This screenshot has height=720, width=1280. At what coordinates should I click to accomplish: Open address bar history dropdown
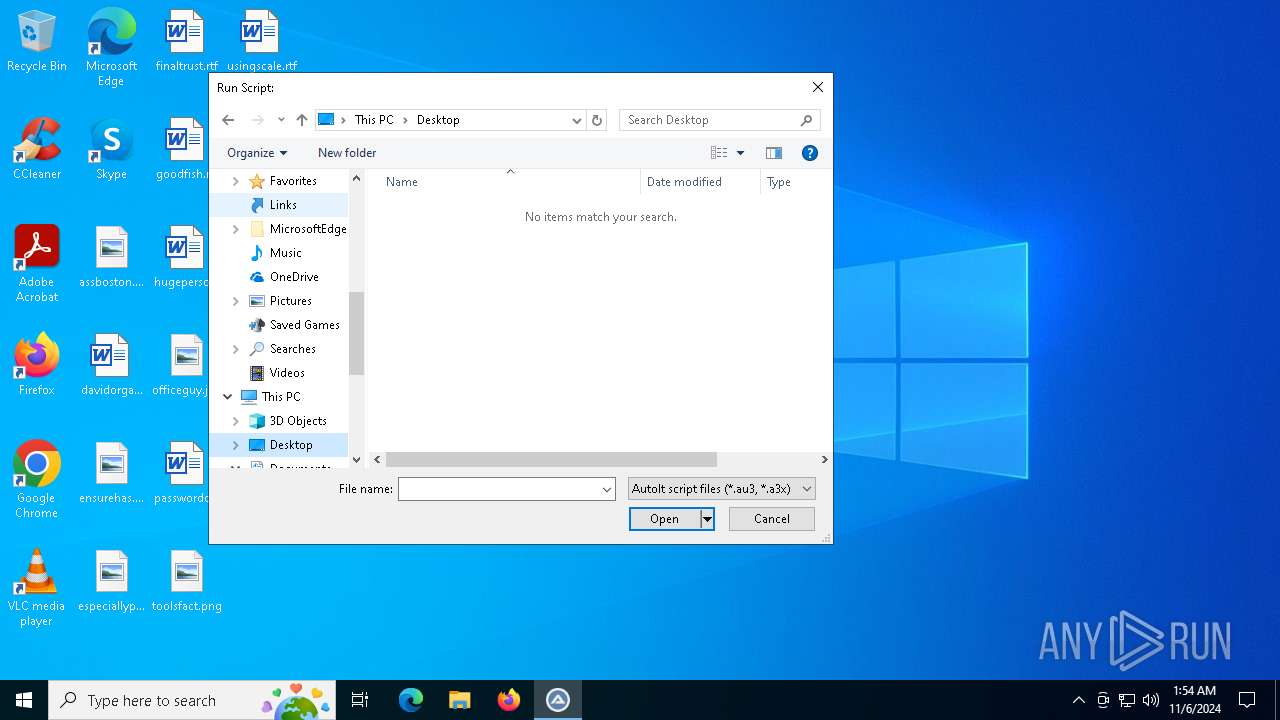577,120
